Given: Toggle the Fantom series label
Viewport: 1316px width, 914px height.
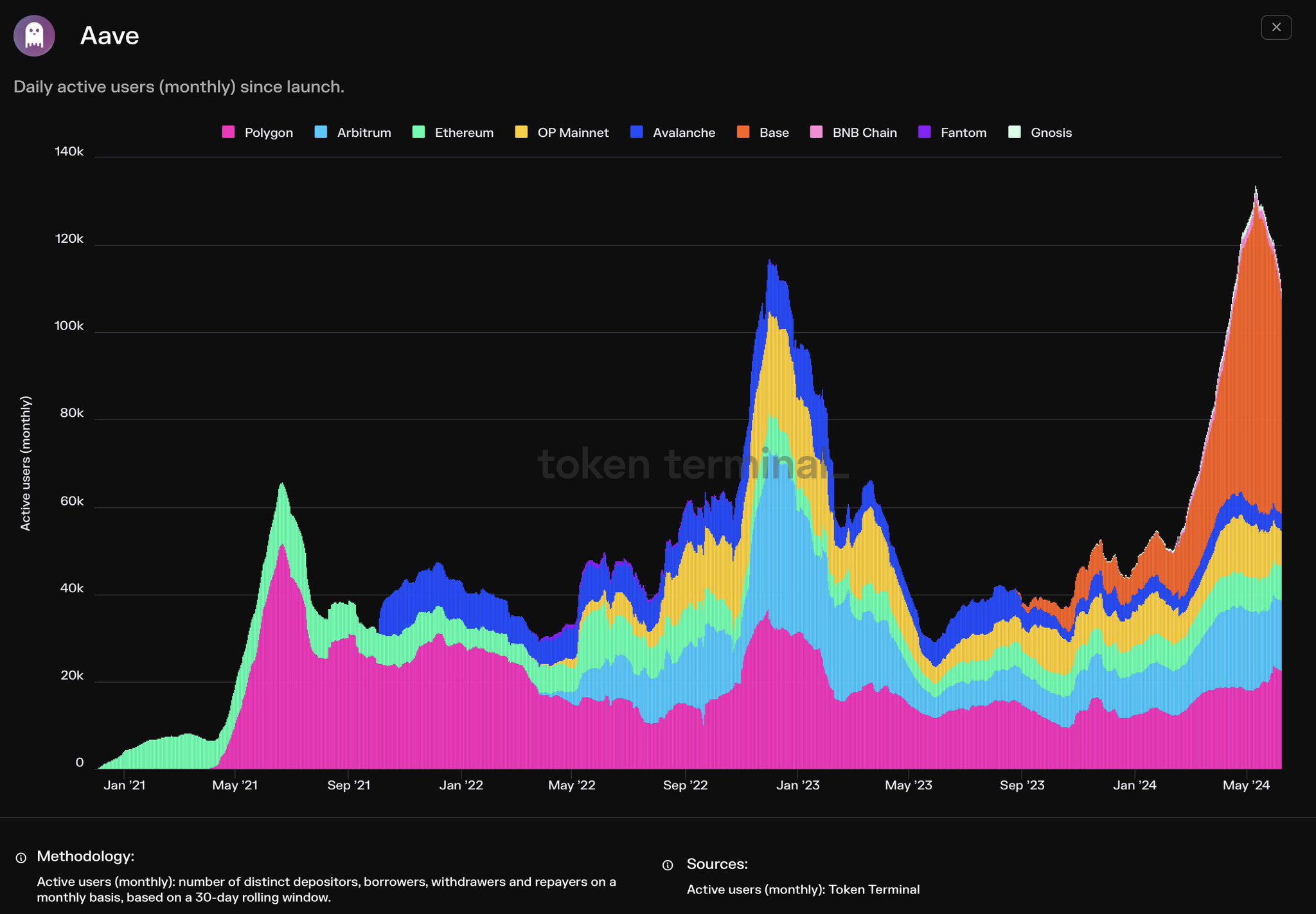Looking at the screenshot, I should (964, 133).
